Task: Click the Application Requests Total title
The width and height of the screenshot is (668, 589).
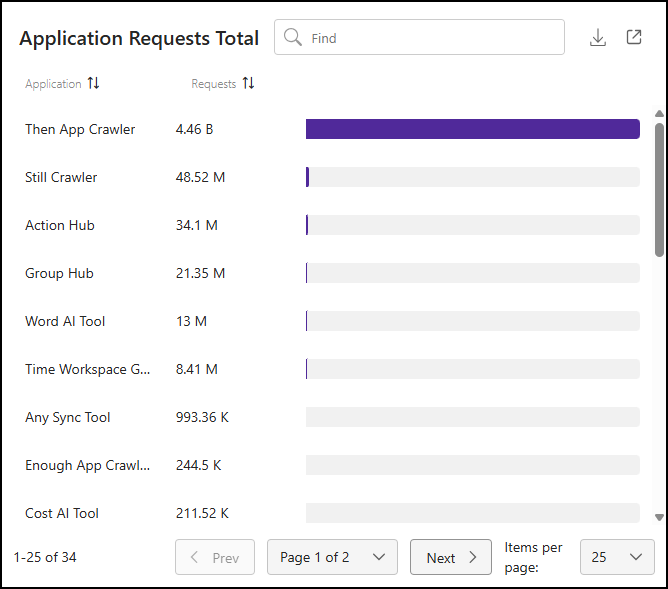Action: tap(139, 38)
